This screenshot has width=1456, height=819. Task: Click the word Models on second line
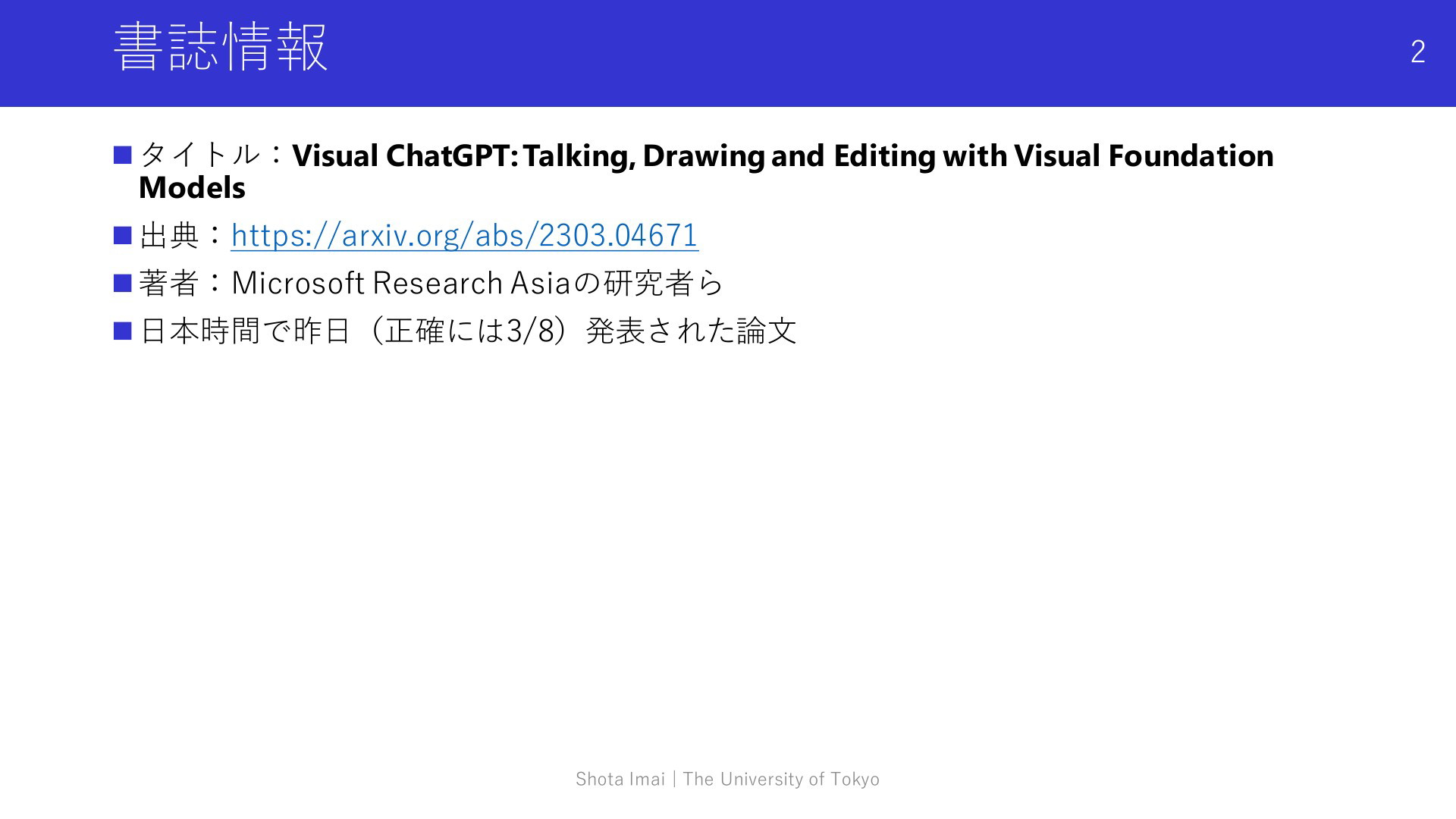coord(192,188)
